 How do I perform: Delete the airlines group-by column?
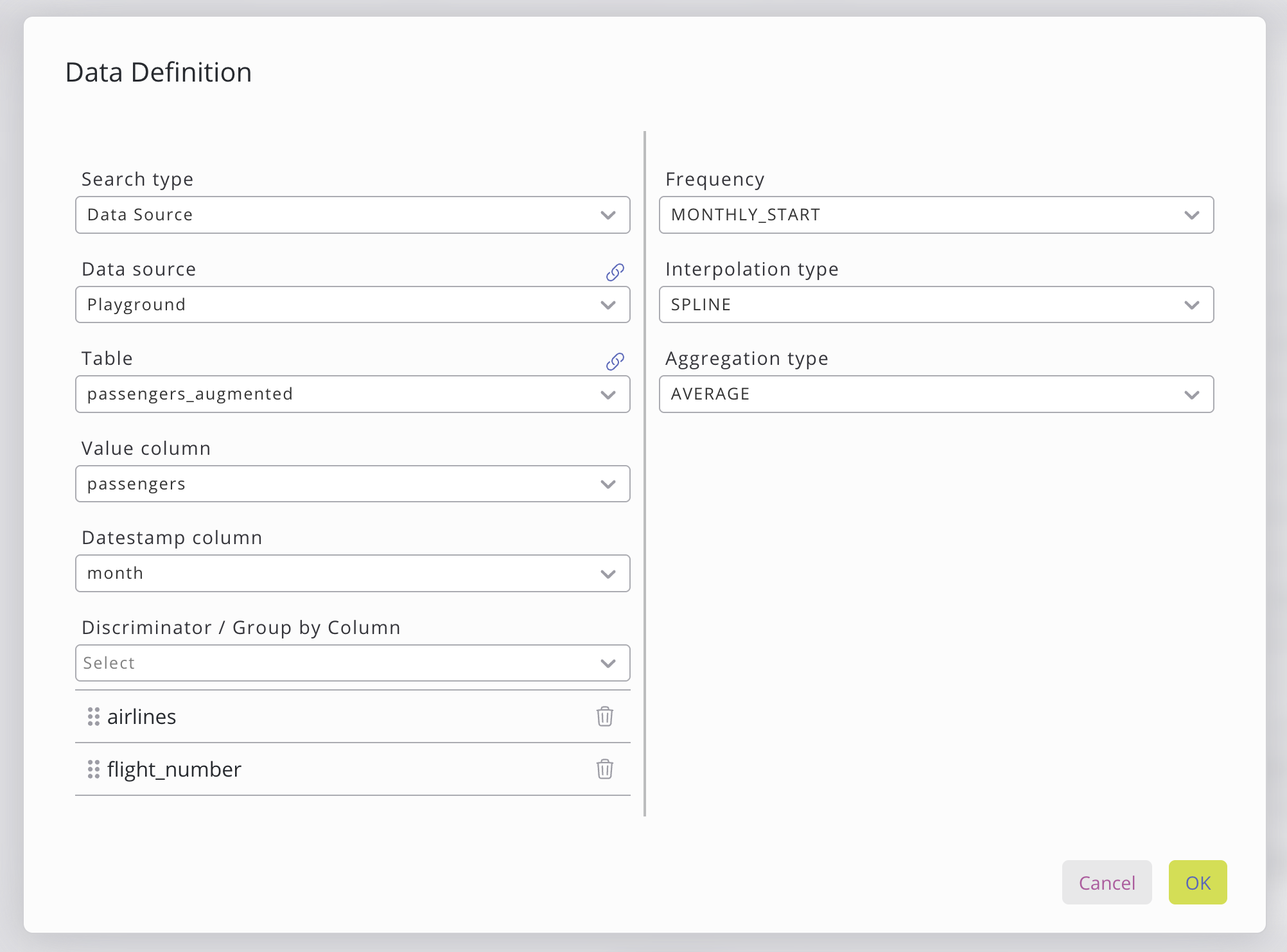(604, 716)
